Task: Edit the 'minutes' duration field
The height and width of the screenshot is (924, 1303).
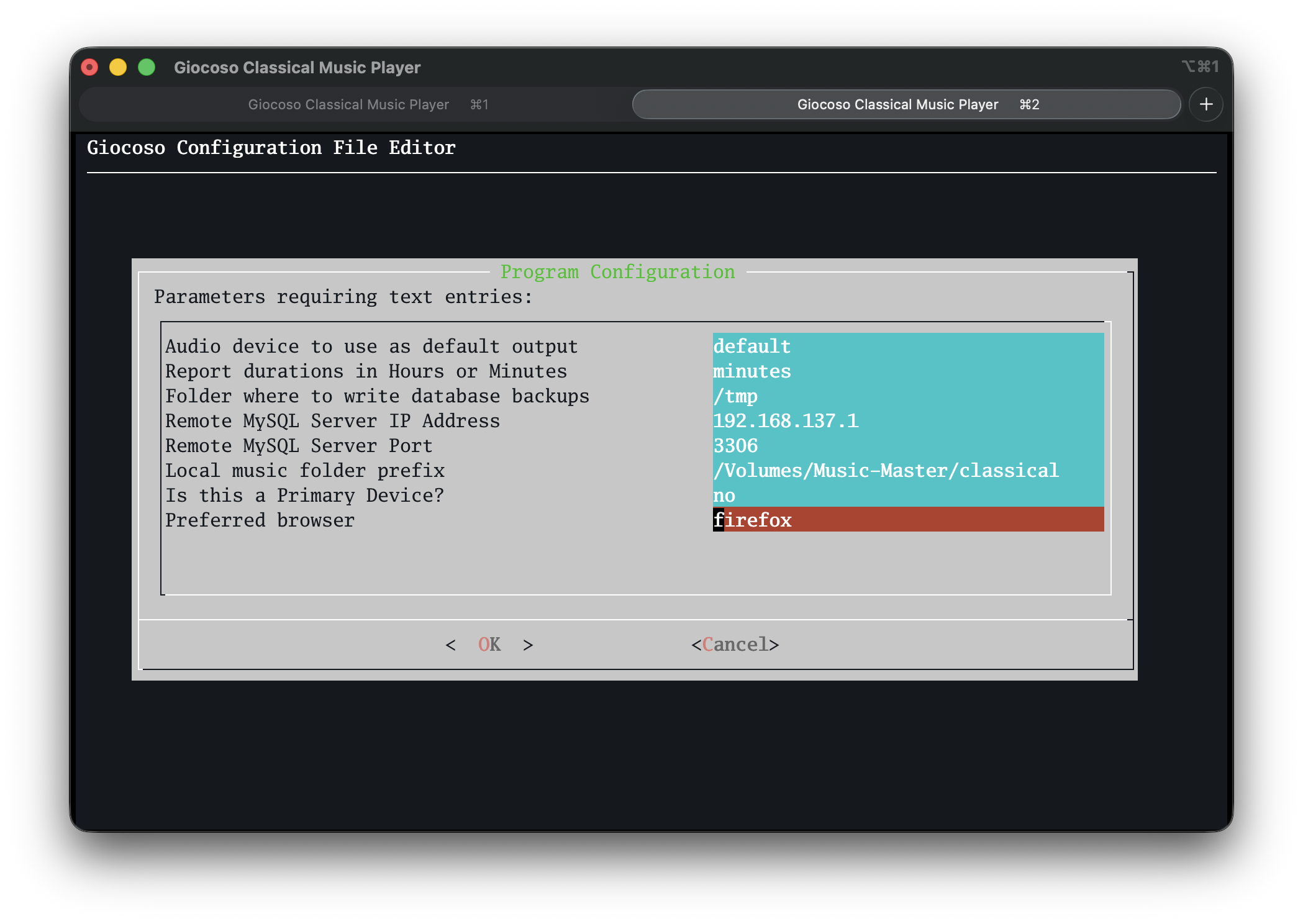Action: (x=907, y=371)
